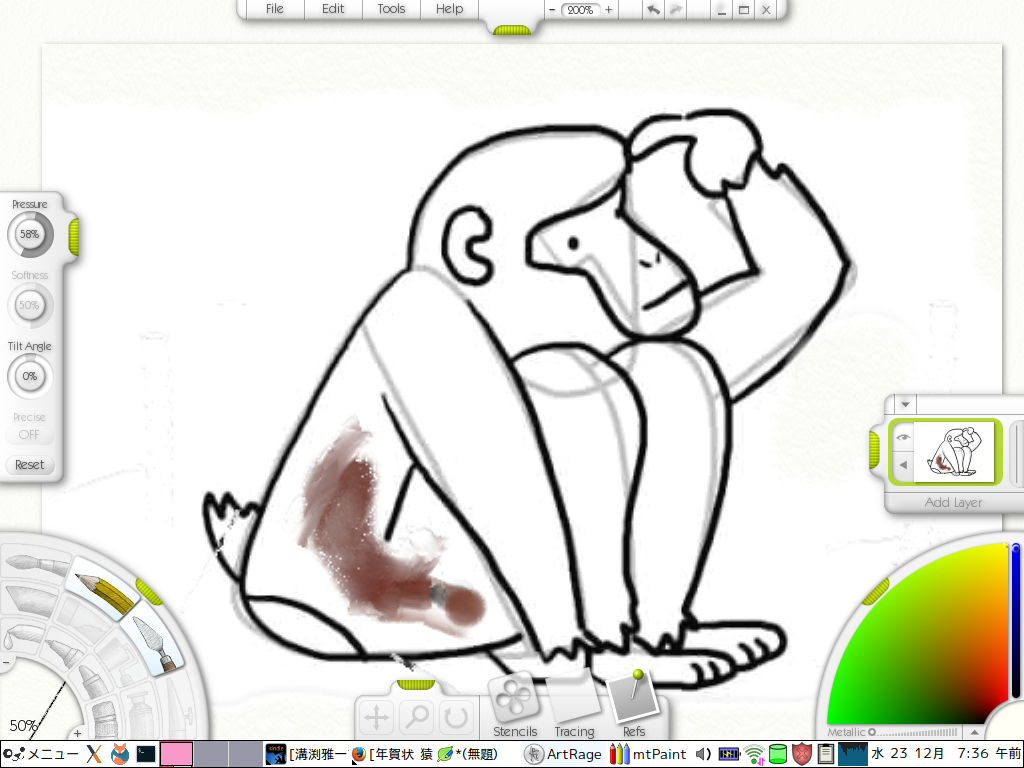Click the 200% zoom level field
The width and height of the screenshot is (1024, 768).
[580, 10]
